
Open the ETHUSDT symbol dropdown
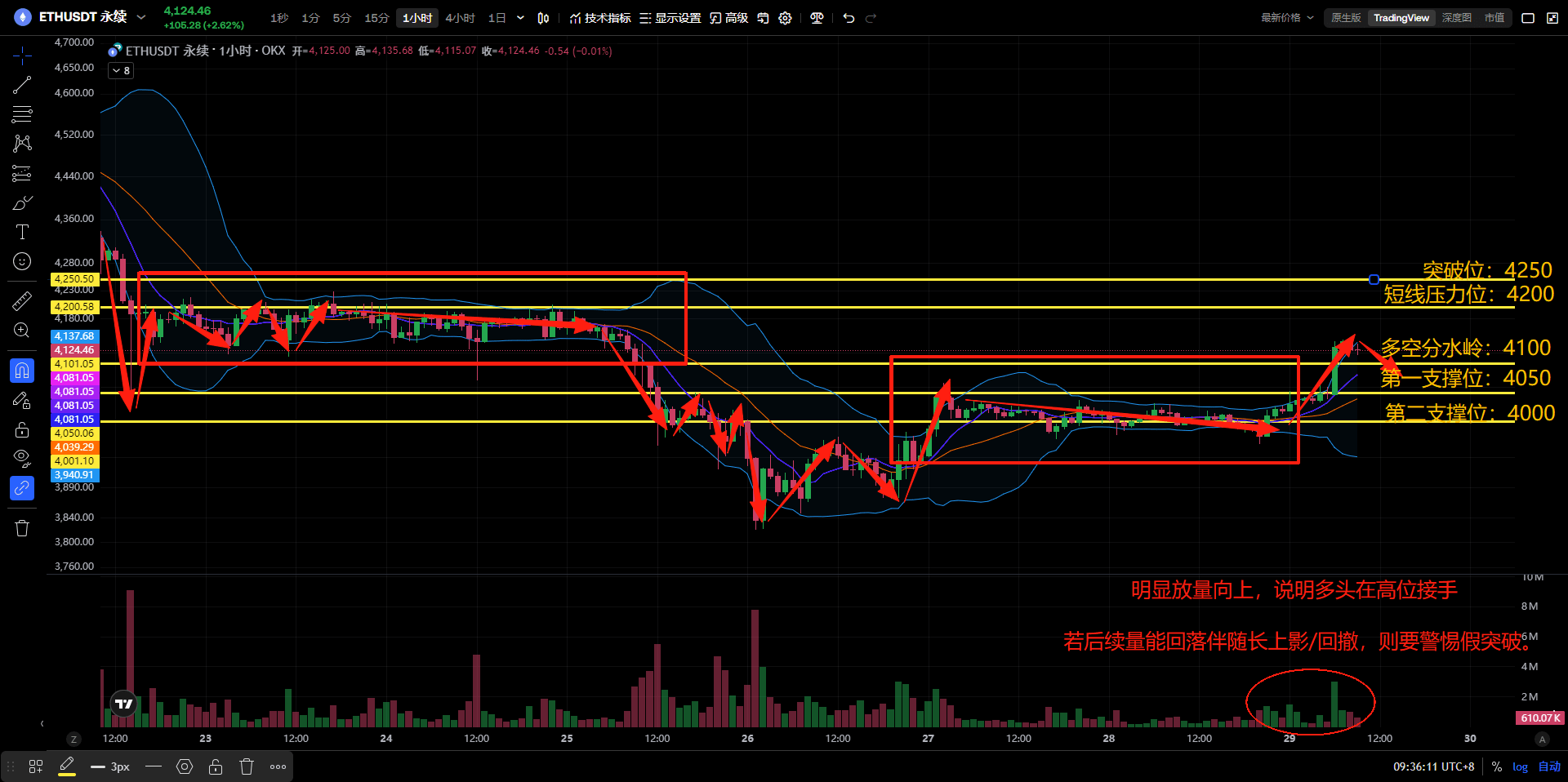[x=141, y=17]
